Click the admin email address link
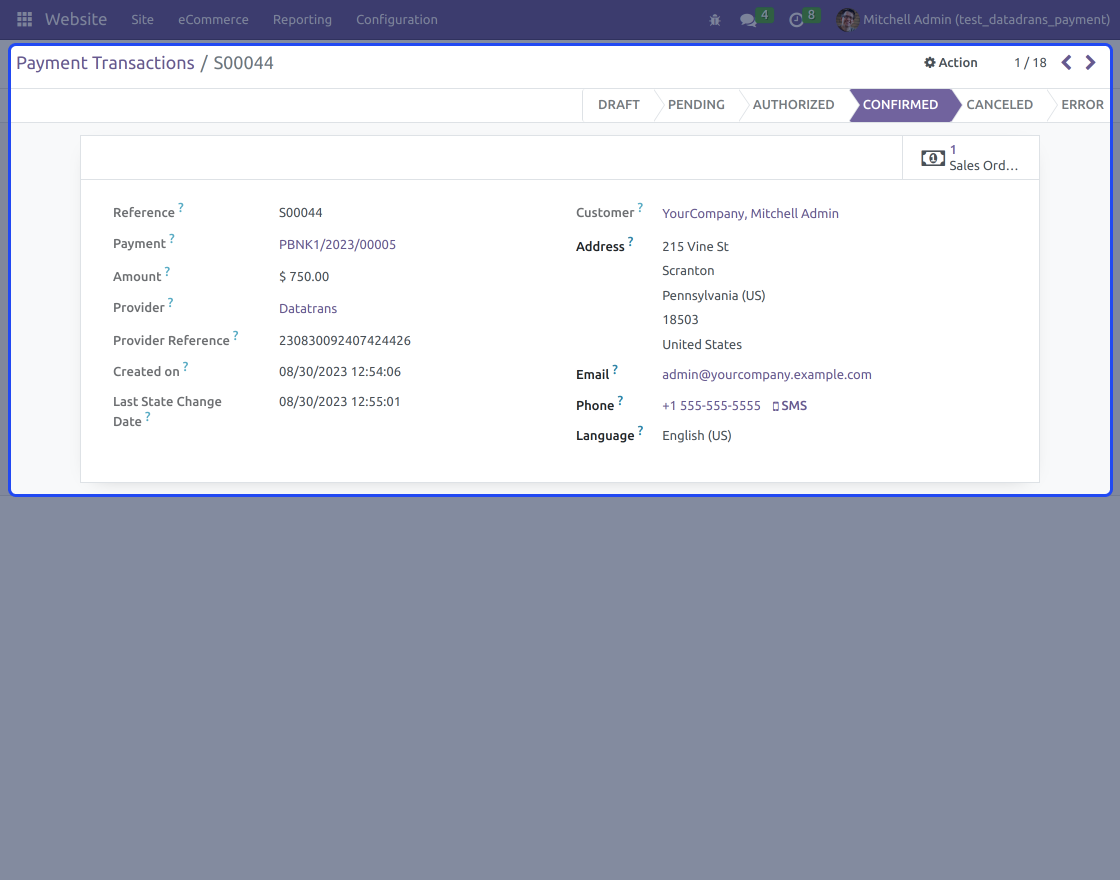 [x=766, y=375]
